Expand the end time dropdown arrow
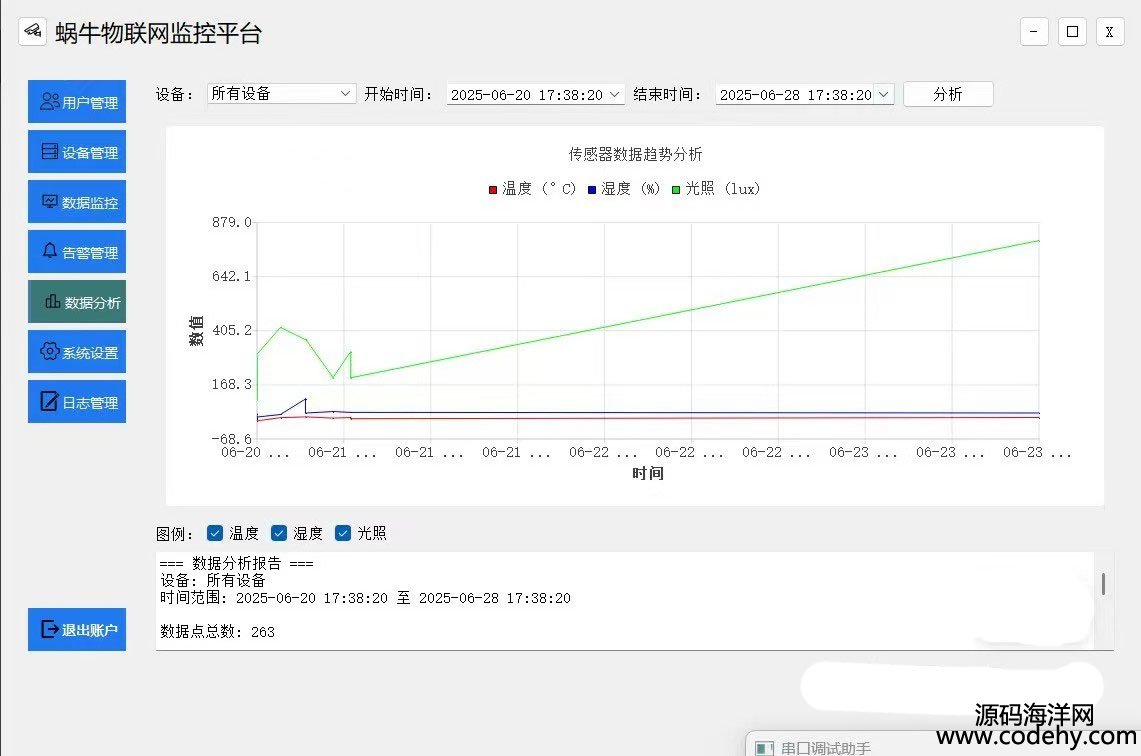 [x=883, y=94]
